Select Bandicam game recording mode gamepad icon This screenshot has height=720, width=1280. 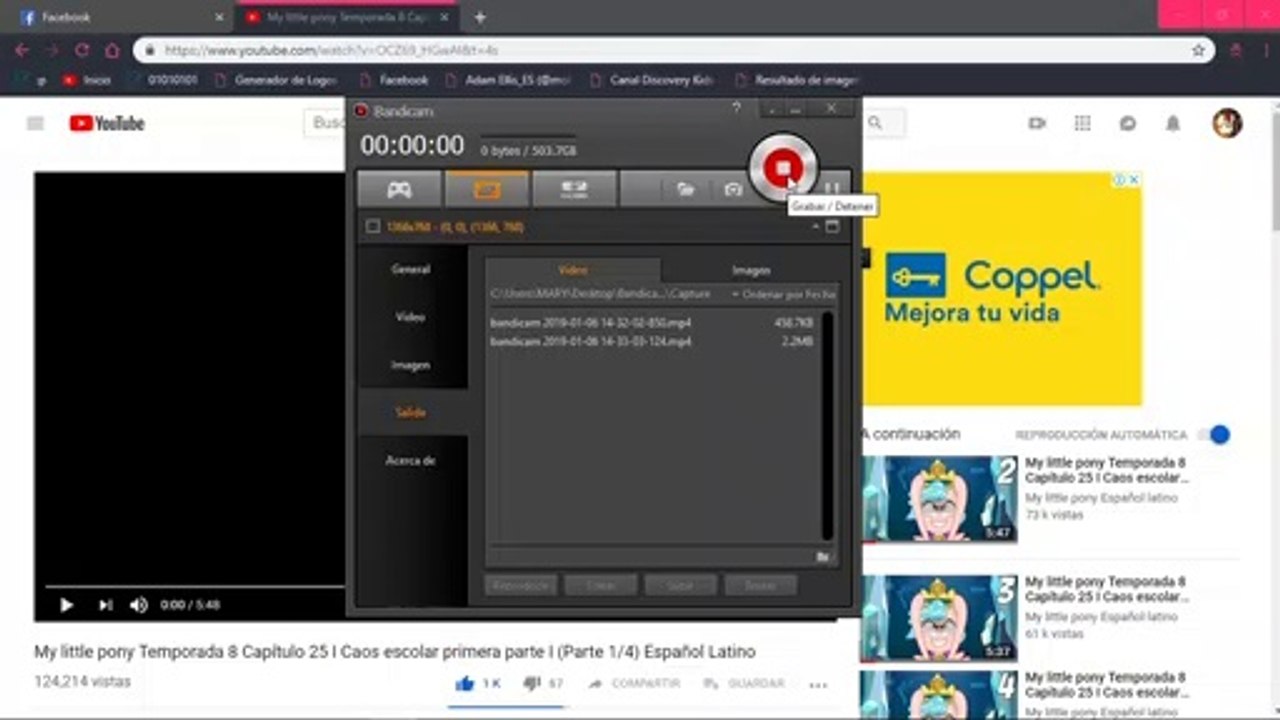(400, 189)
